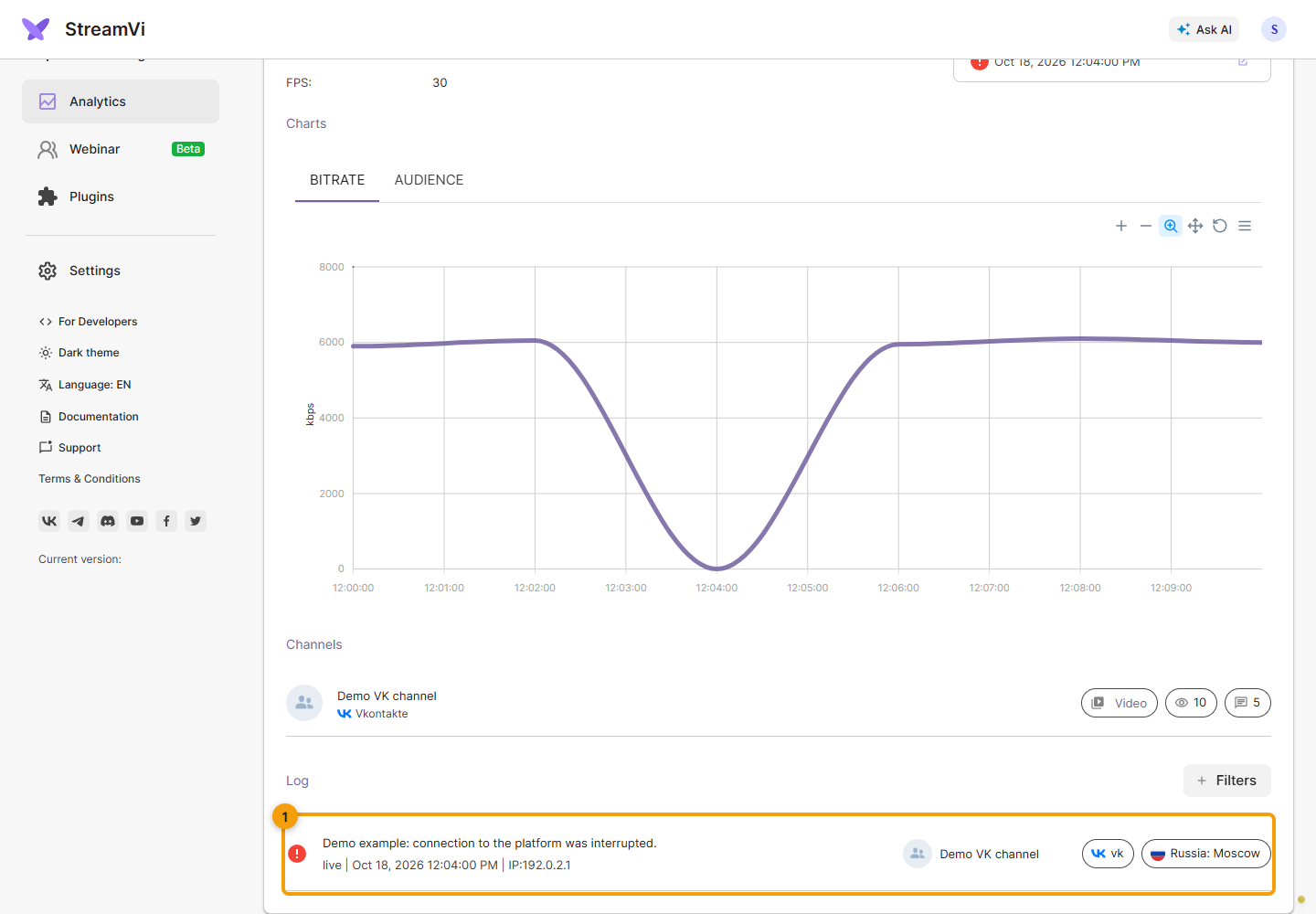Click the chart zoom in plus icon

click(1121, 226)
